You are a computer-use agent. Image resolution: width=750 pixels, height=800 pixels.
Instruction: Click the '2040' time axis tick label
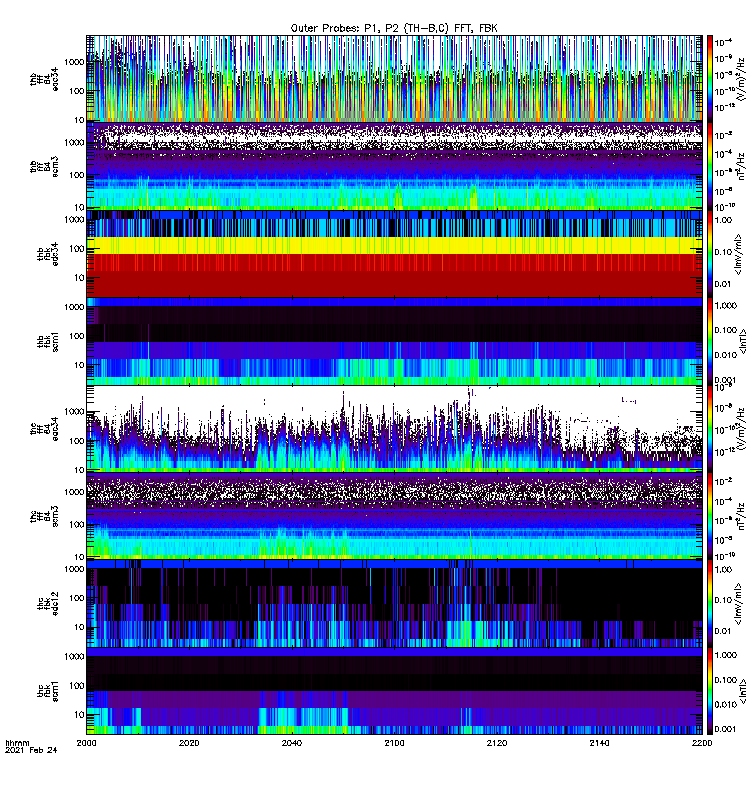coord(291,743)
